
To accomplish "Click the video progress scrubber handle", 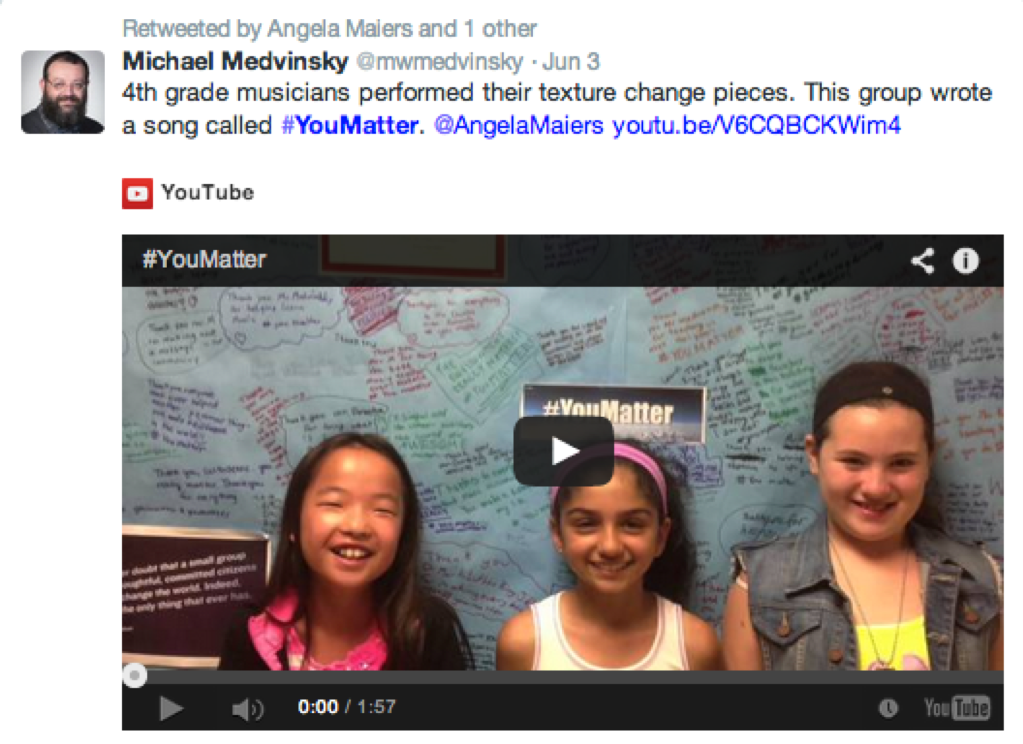I will (135, 675).
